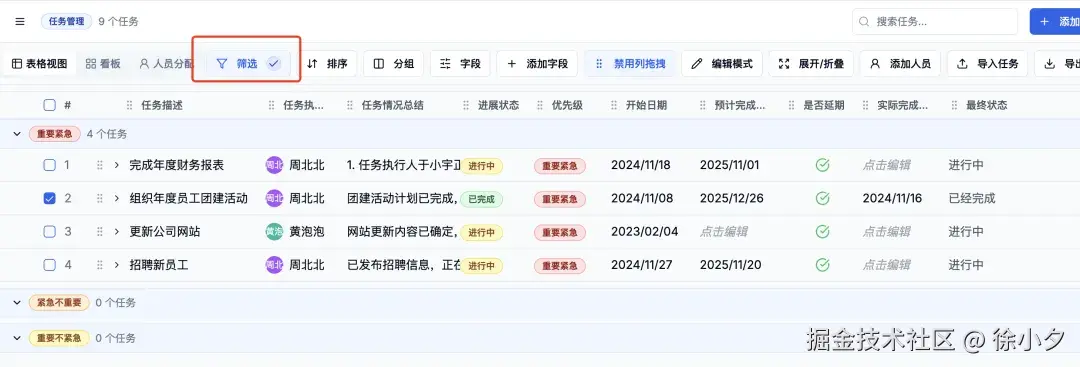Click drag handle of 开始日期 column header
The image size is (1080, 367).
pyautogui.click(x=614, y=105)
